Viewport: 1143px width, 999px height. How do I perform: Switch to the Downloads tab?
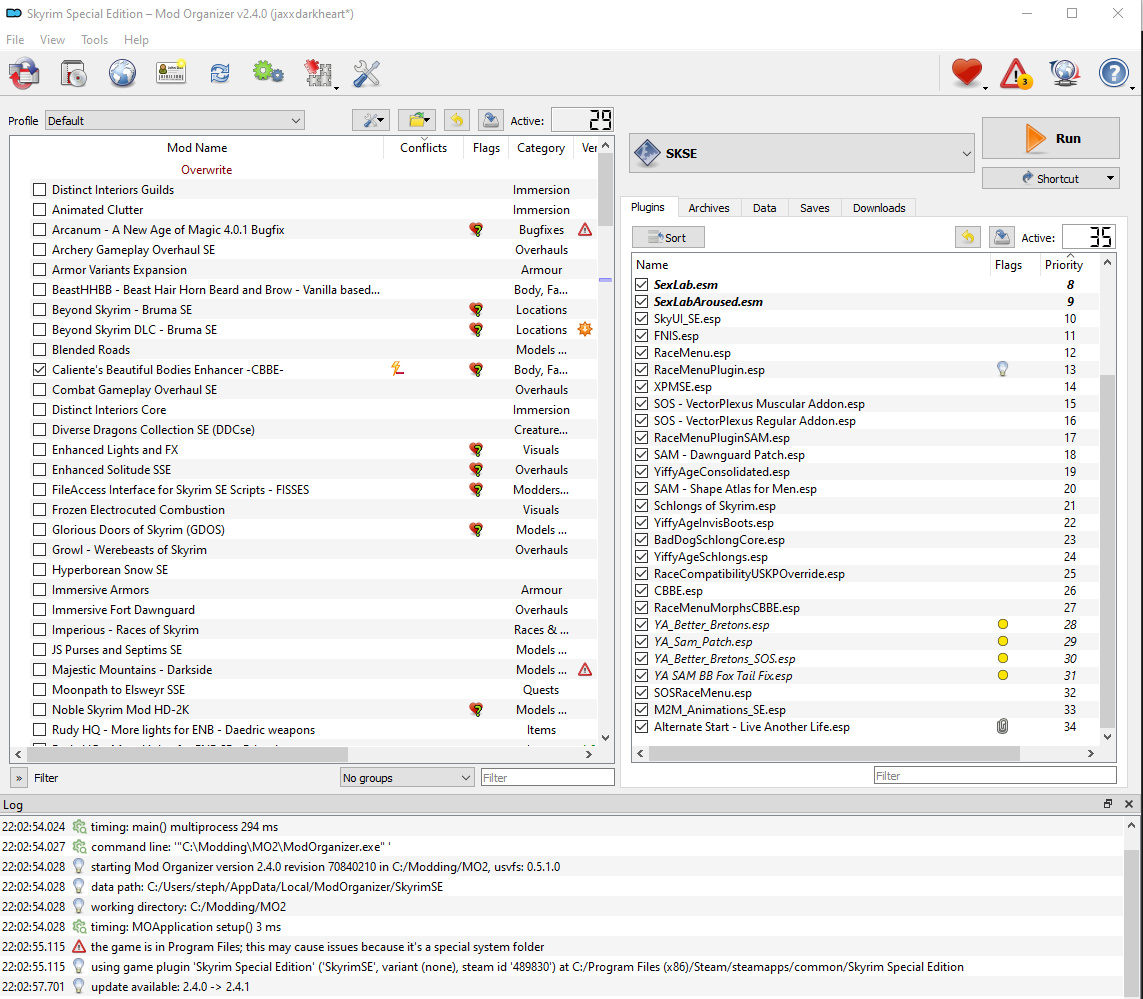[879, 208]
